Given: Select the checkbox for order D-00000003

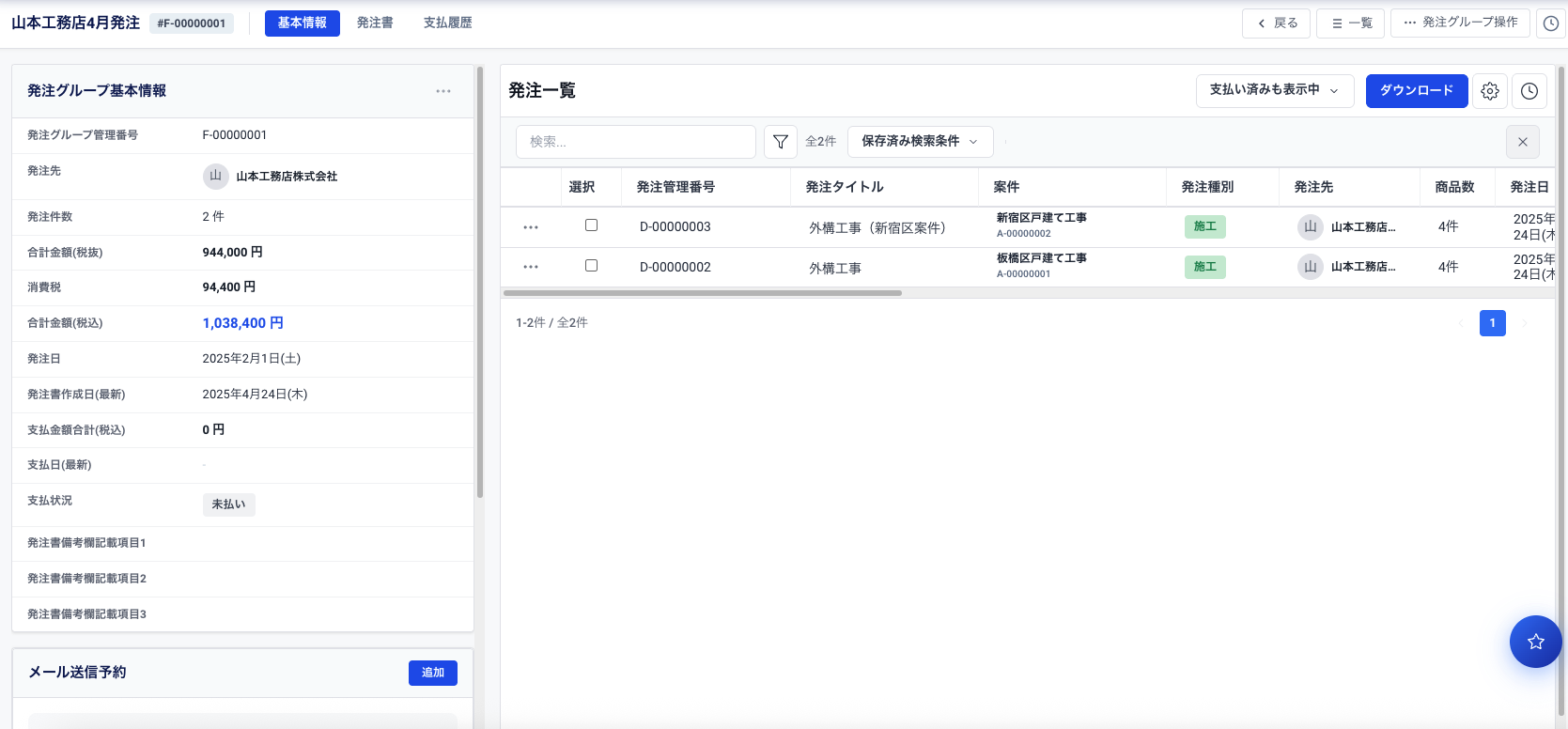Looking at the screenshot, I should click(591, 225).
